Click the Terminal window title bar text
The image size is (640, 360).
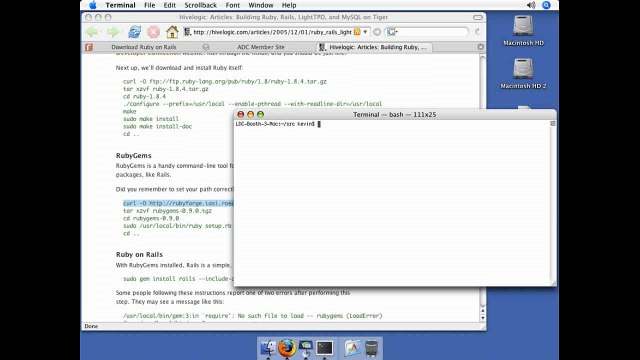tap(394, 115)
